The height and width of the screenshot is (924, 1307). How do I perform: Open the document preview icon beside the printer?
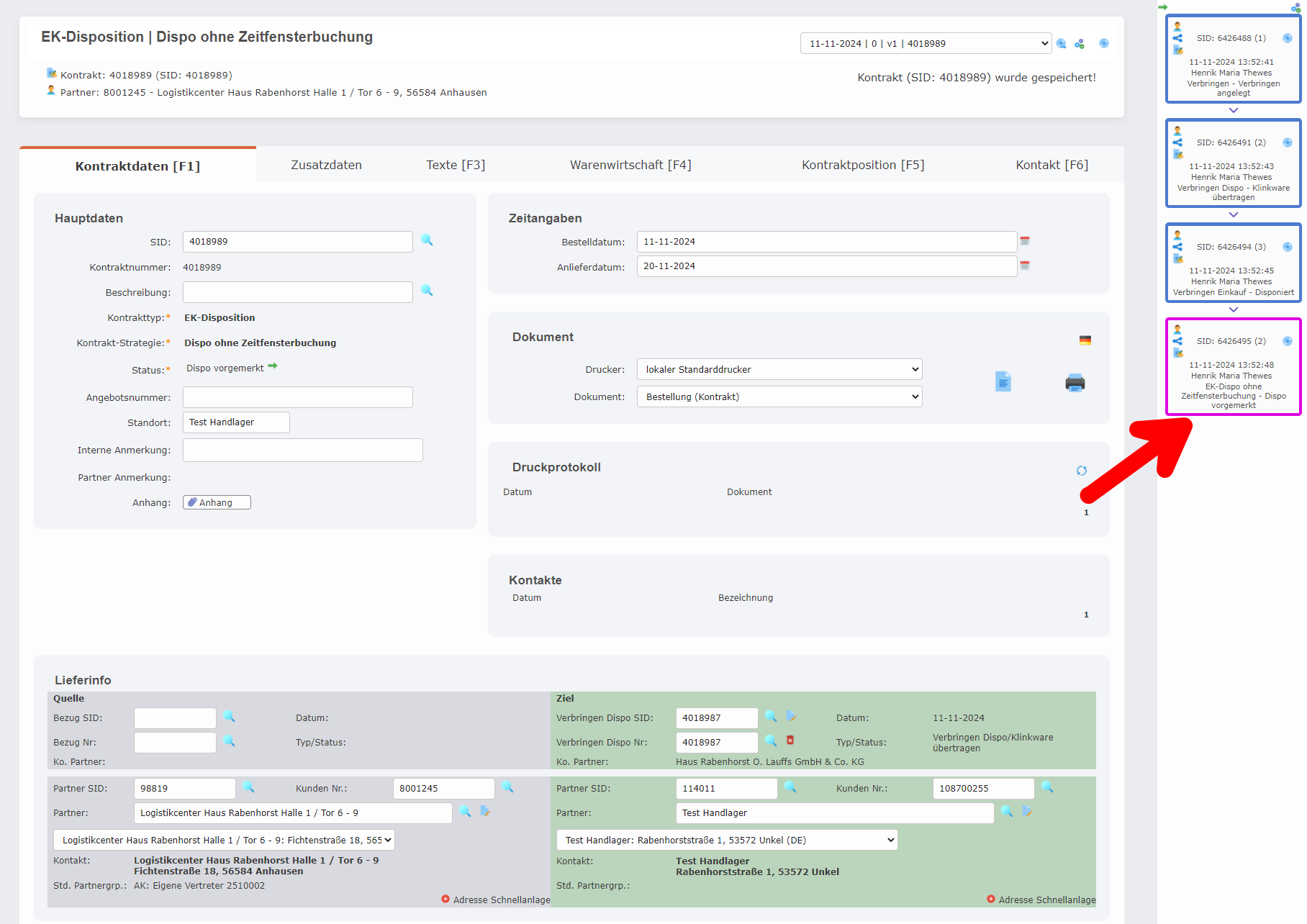pos(1004,382)
